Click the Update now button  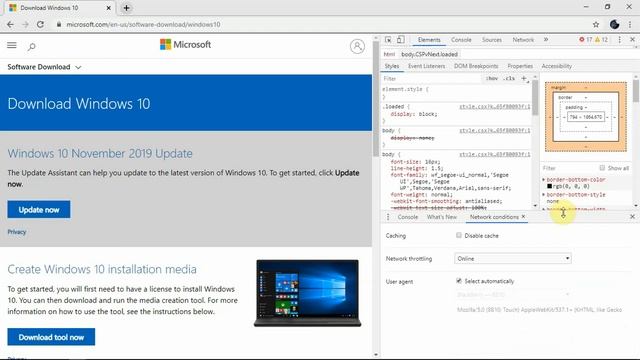(x=39, y=209)
